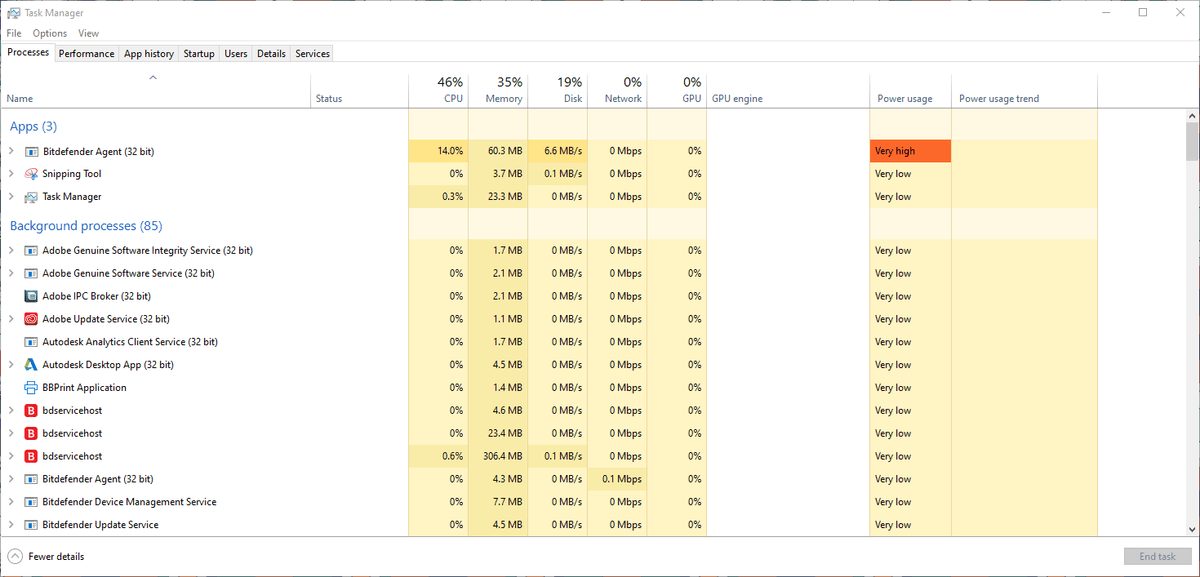
Task: Click the Autodesk Desktop App icon
Action: pos(31,365)
